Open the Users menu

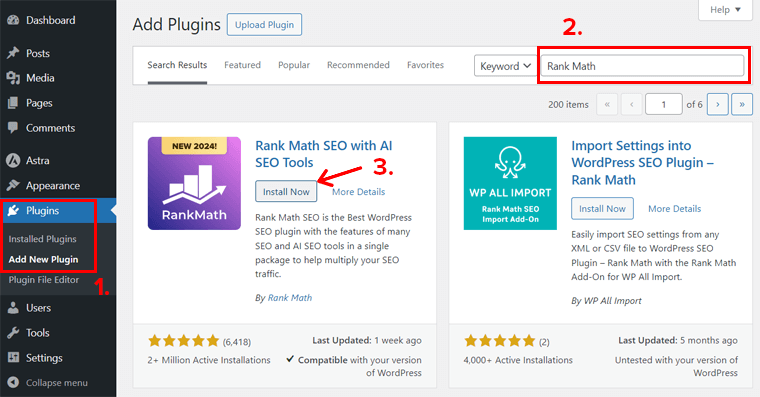coord(38,308)
